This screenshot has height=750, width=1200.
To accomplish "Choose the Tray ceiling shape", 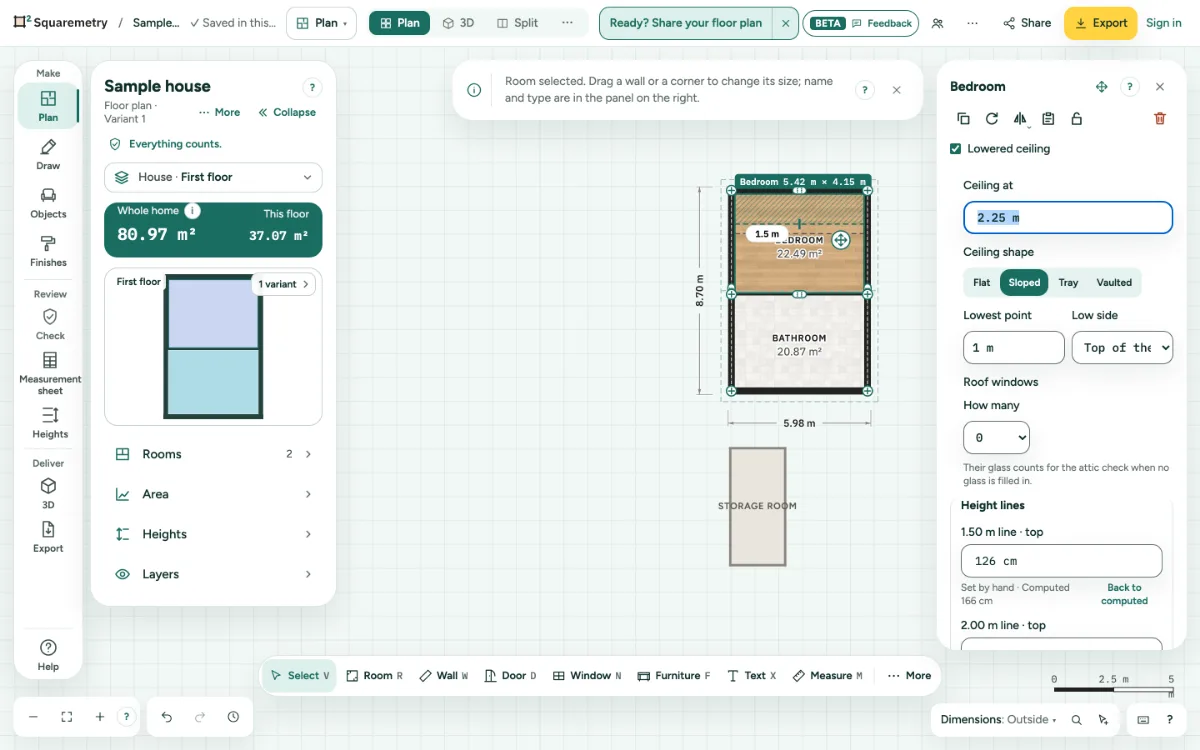I will 1068,283.
